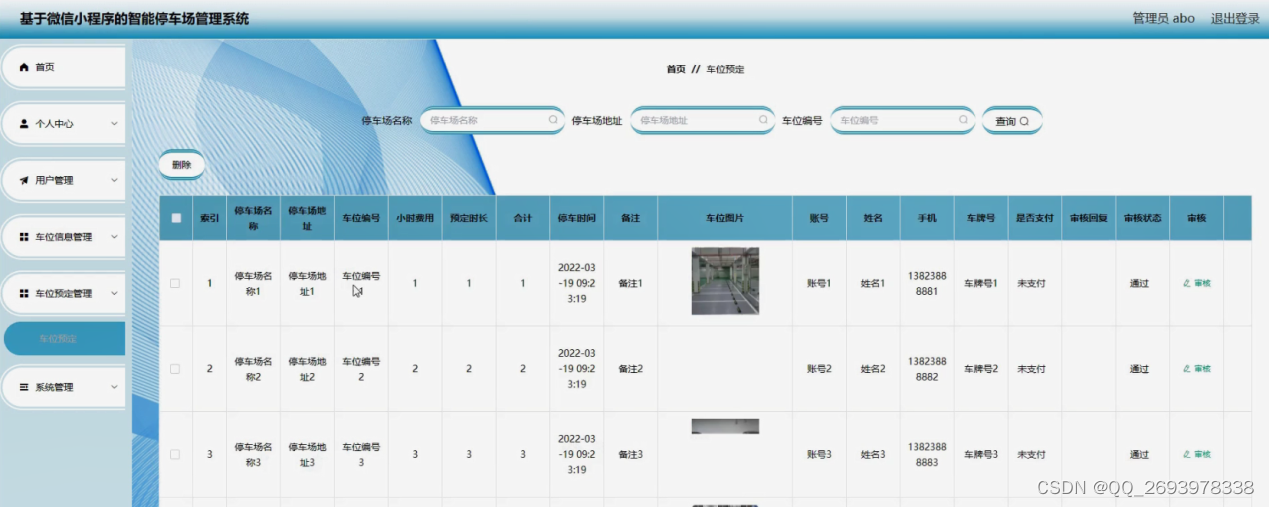Click cell 备注3
This screenshot has width=1269, height=507.
tap(630, 454)
